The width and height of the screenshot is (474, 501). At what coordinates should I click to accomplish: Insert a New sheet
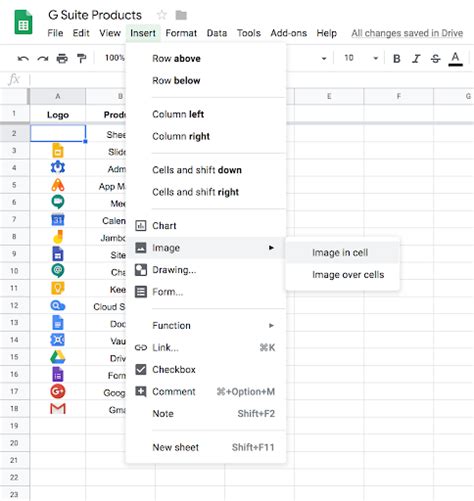pos(206,447)
